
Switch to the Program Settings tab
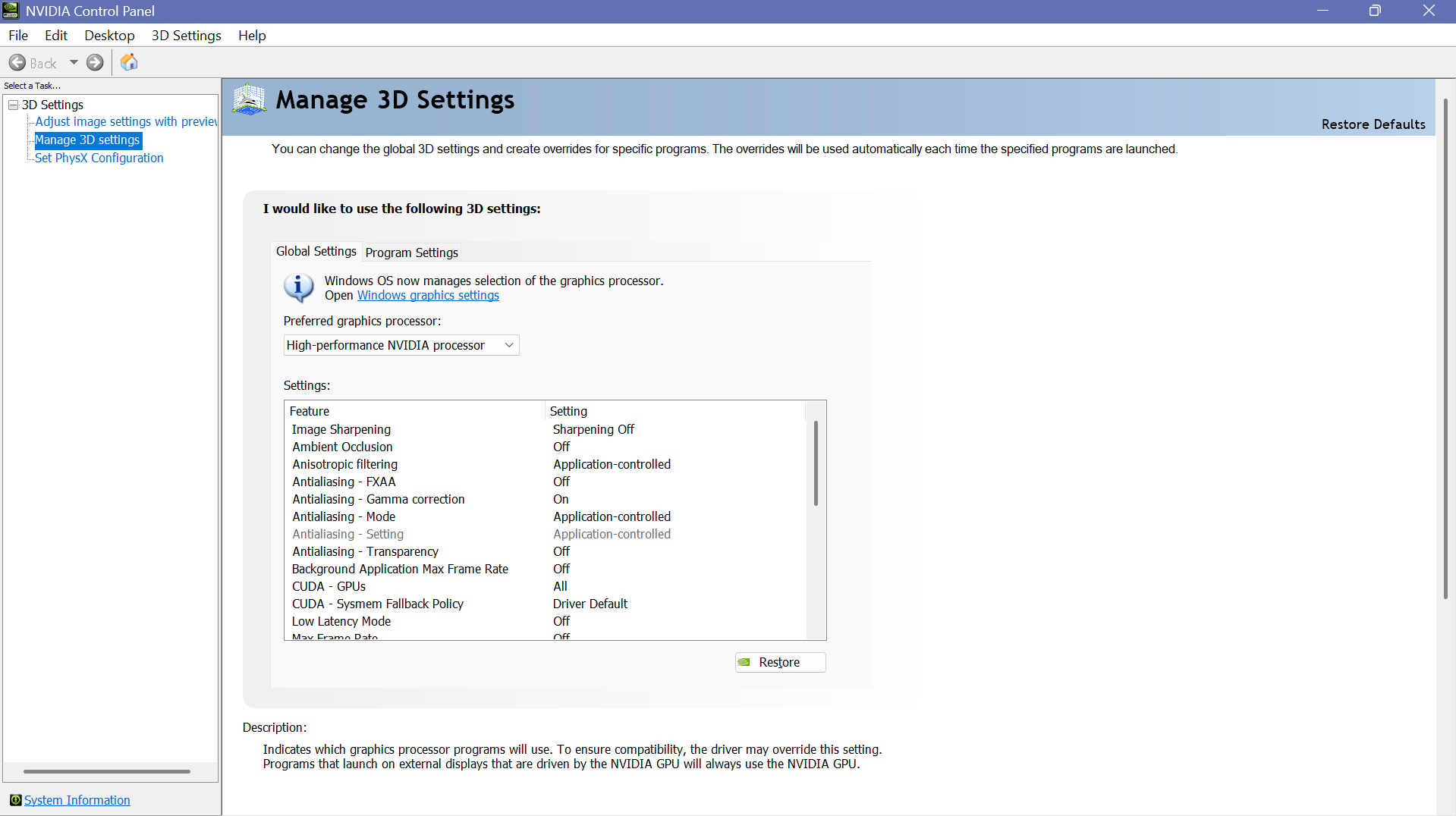click(412, 253)
